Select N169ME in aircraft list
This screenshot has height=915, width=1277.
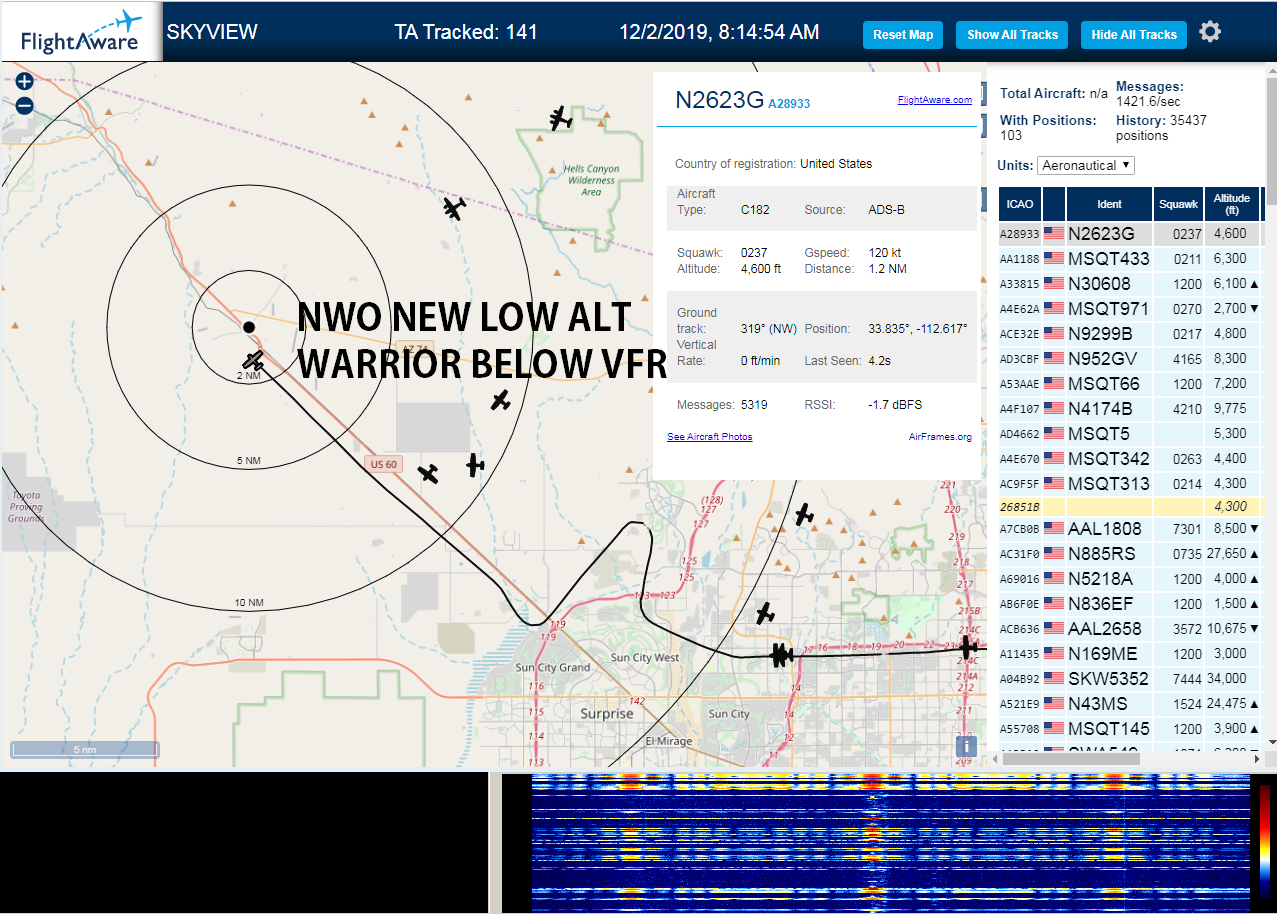click(1130, 654)
